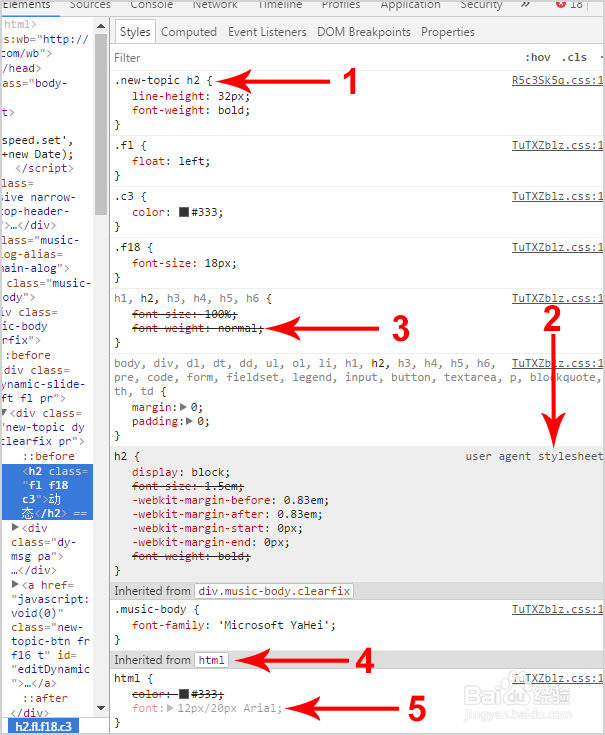
Task: Expand the new-topic-btn anchor node
Action: coord(15,585)
